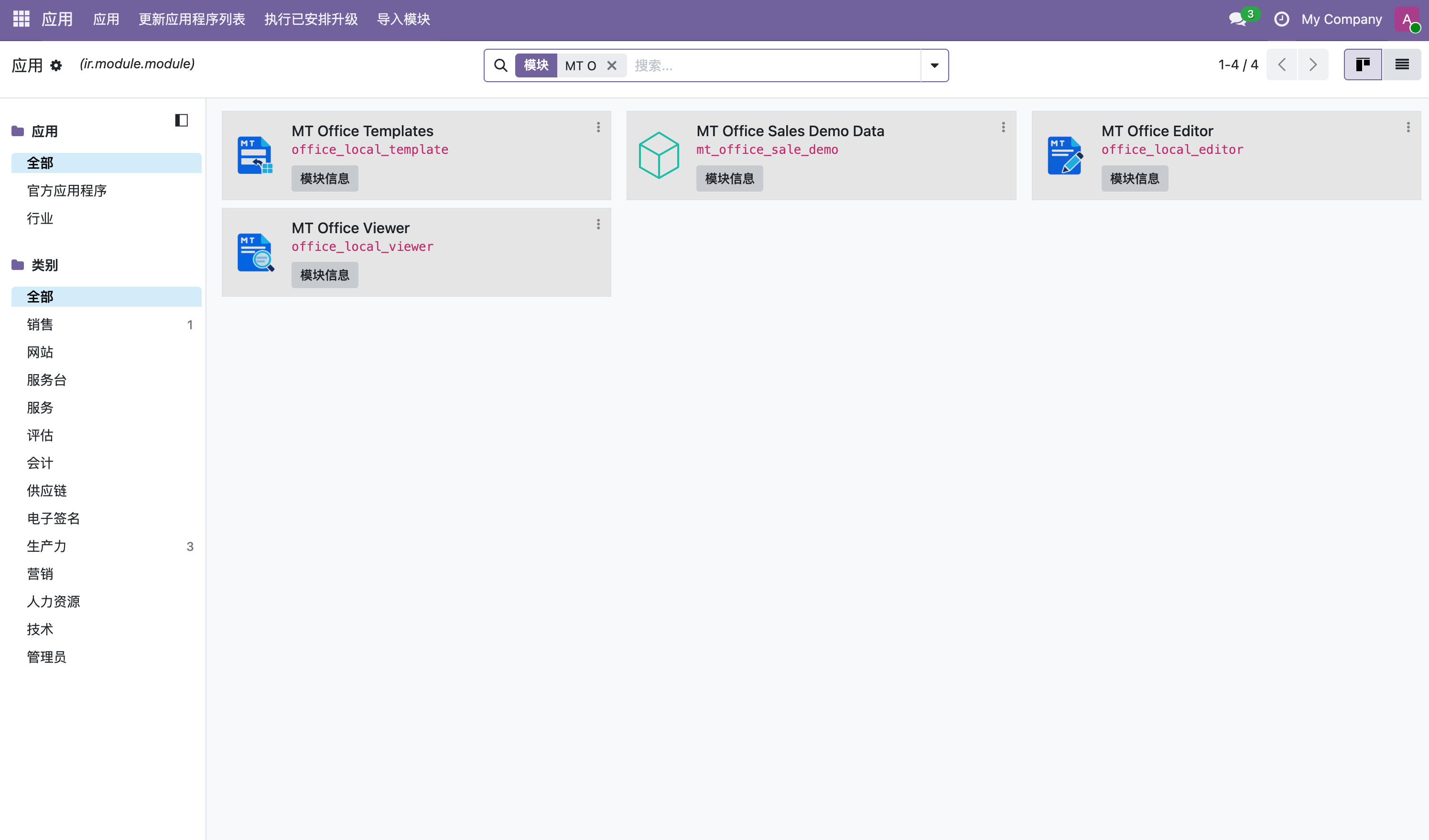Open three-dot menu on MT Office Editor

[1408, 127]
